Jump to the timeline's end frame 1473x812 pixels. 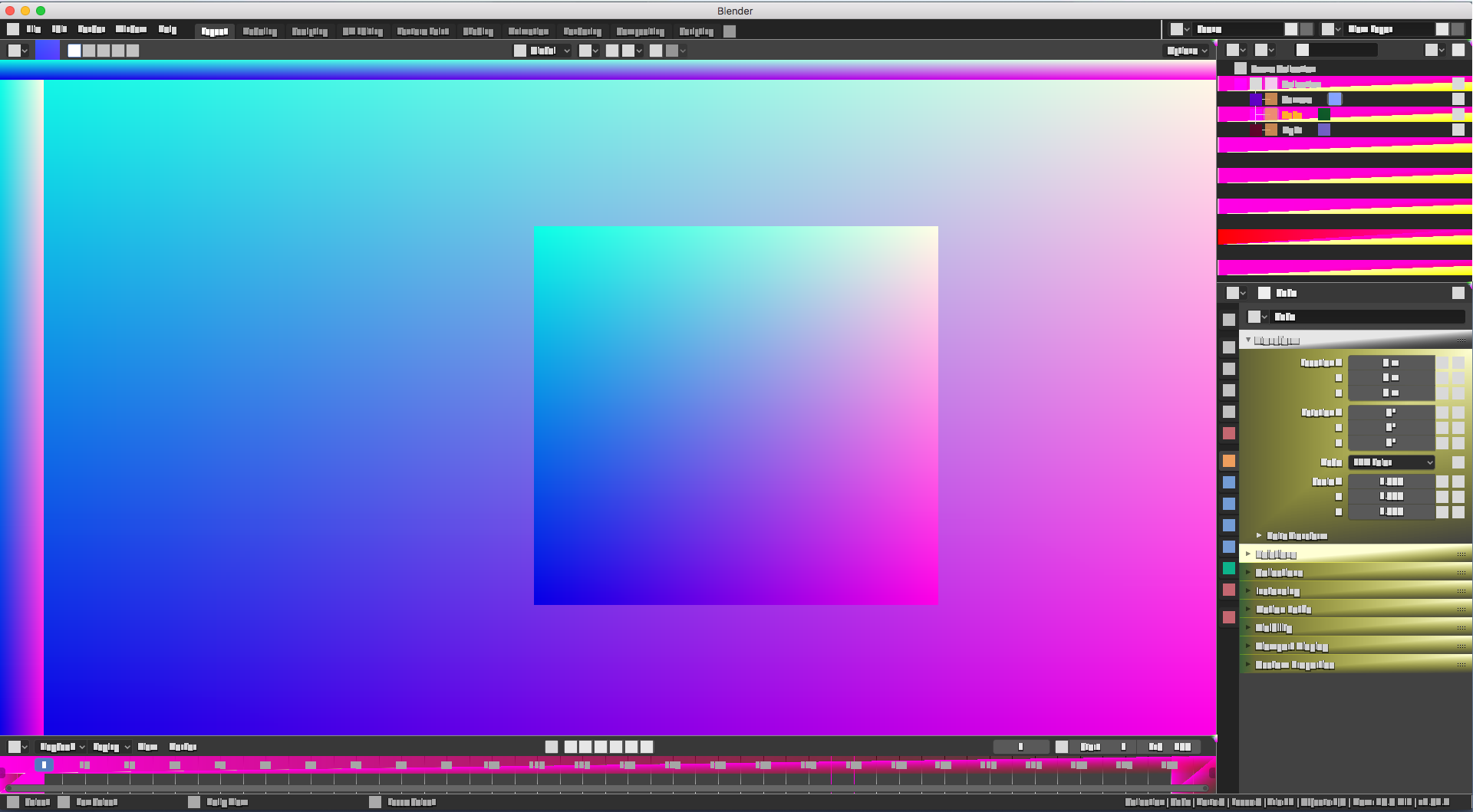click(x=647, y=747)
